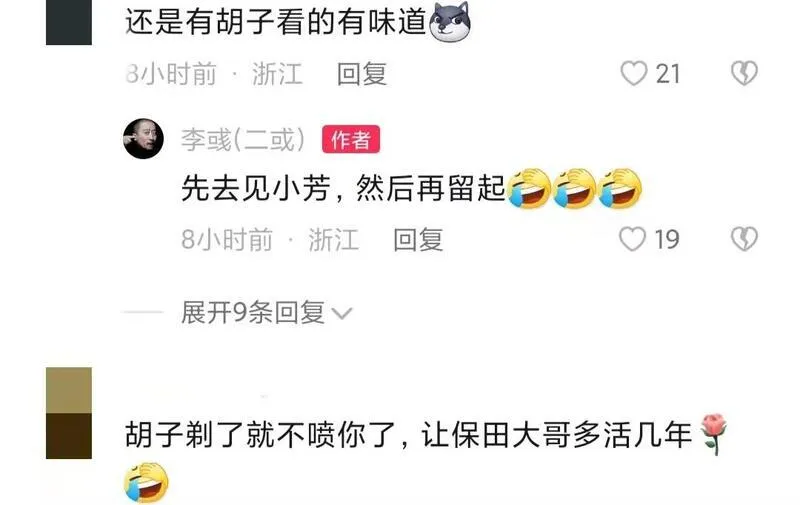This screenshot has width=800, height=505.
Task: Click the rose emoji in the bottom comment
Action: pyautogui.click(x=713, y=434)
